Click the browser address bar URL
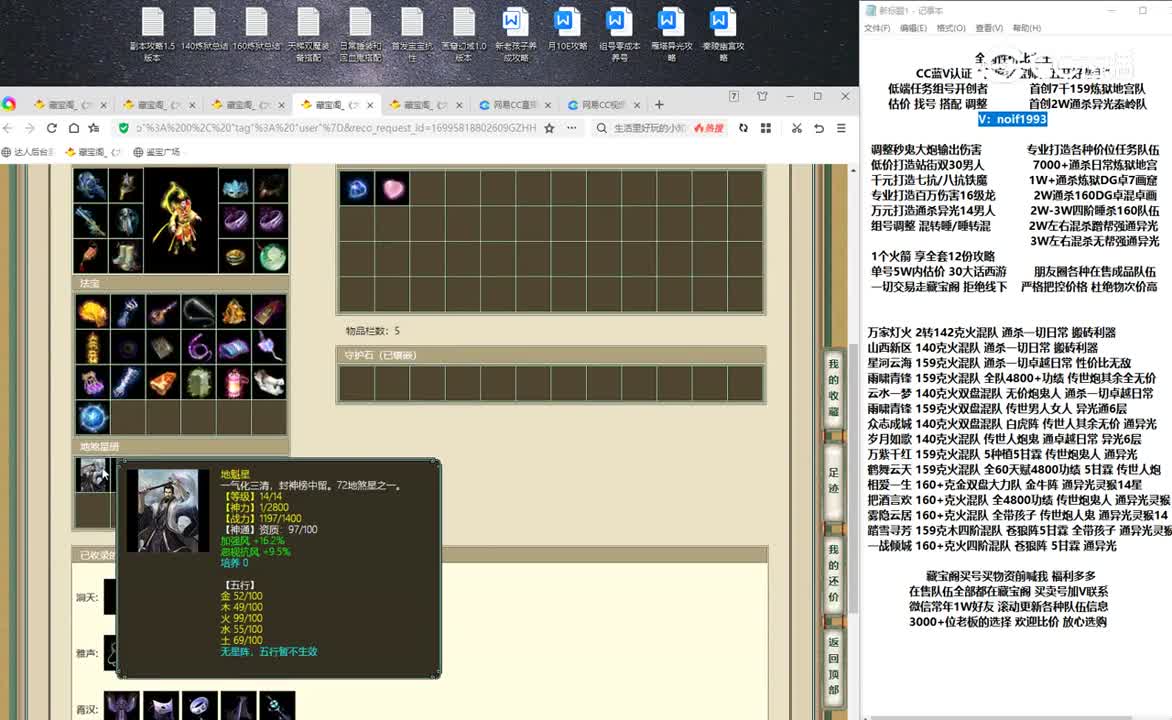This screenshot has height=720, width=1172. [336, 129]
